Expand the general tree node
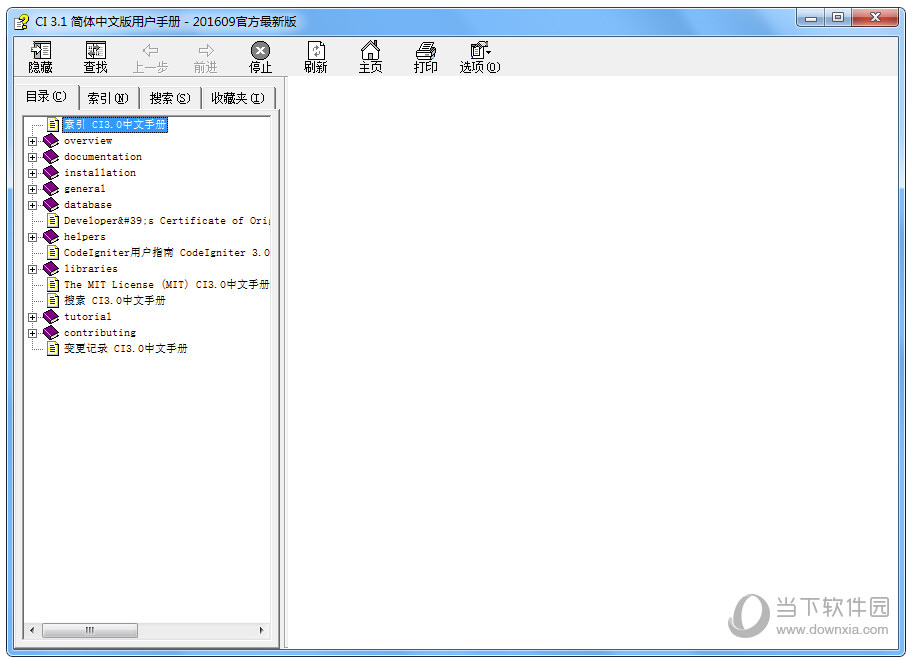The image size is (913, 659). point(33,189)
